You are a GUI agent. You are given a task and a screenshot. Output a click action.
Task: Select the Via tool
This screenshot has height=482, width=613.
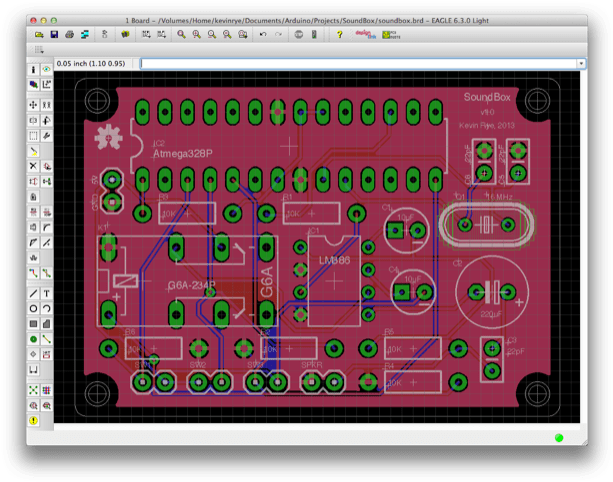tap(33, 339)
